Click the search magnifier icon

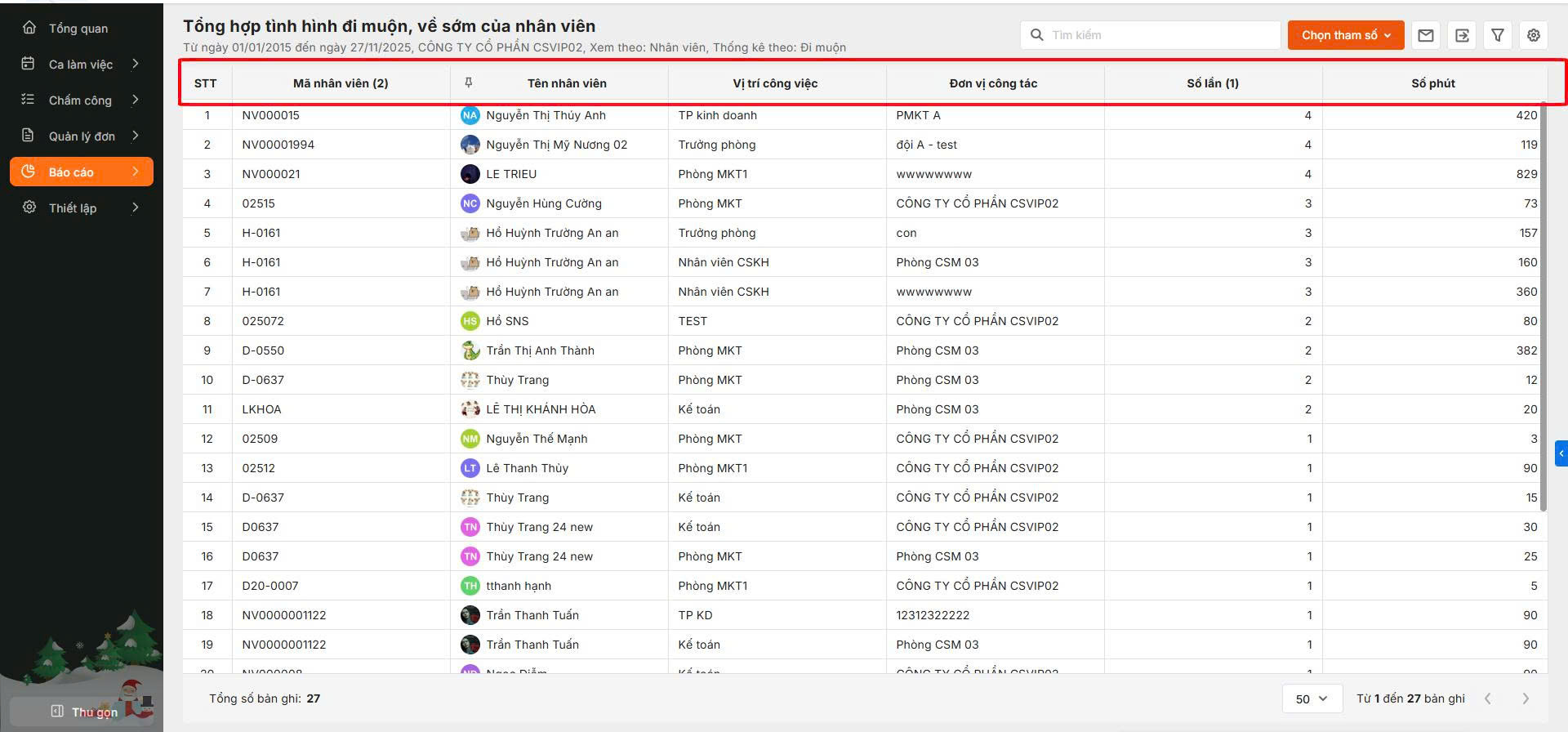1037,35
